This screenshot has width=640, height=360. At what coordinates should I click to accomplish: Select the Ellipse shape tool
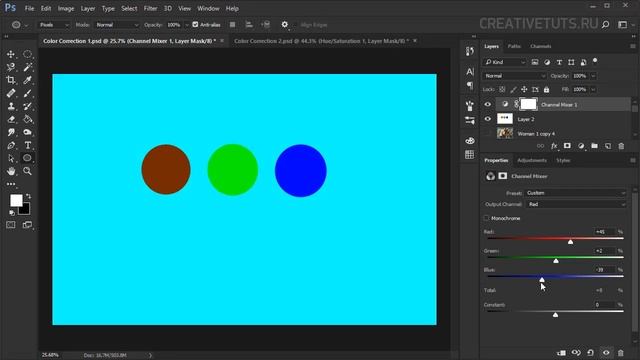(x=27, y=158)
